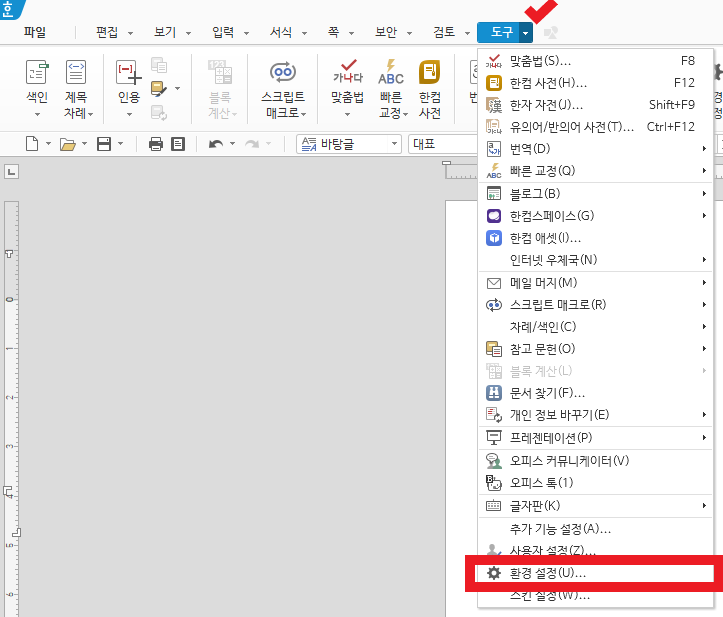The height and width of the screenshot is (617, 723).
Task: Expand the 참고 문헌(O) submenu
Action: tap(595, 349)
